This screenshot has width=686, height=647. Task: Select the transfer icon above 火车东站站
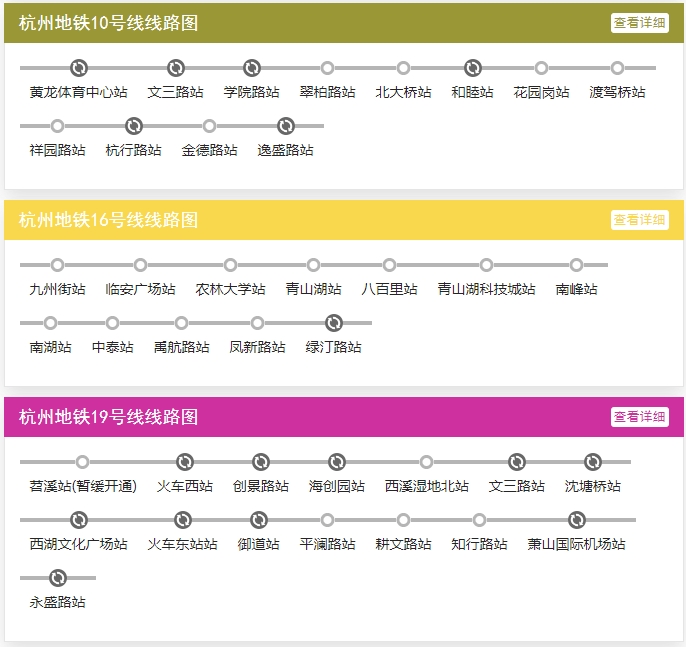pos(182,520)
